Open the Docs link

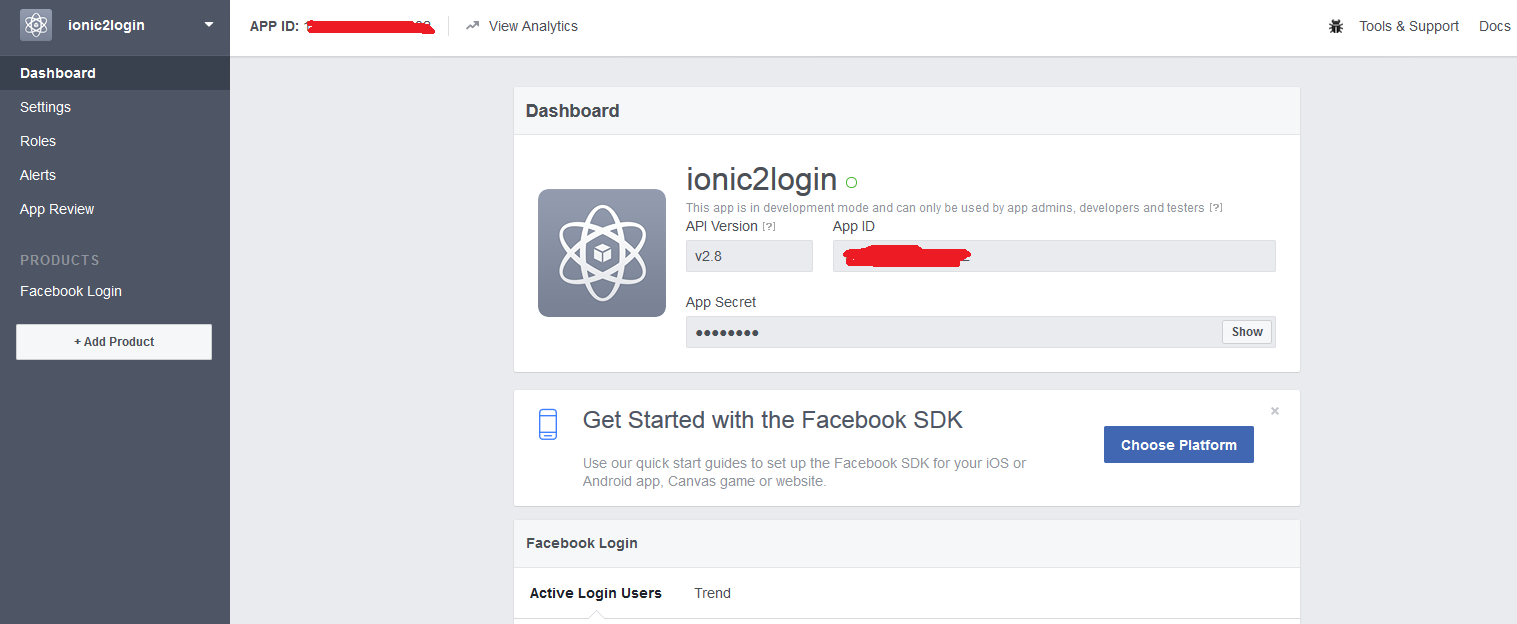[1494, 26]
